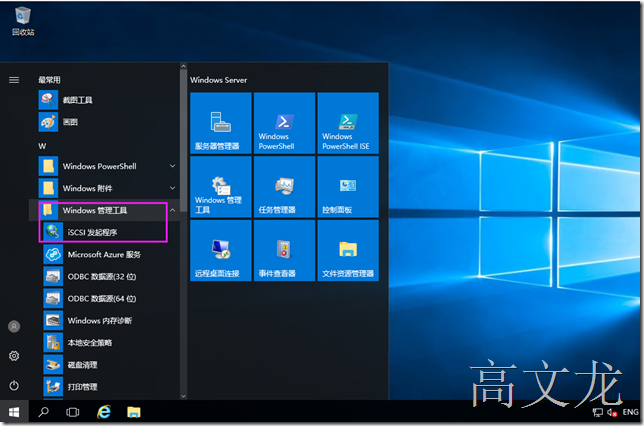Expand the Windows PowerShell folder chevron

pos(172,166)
